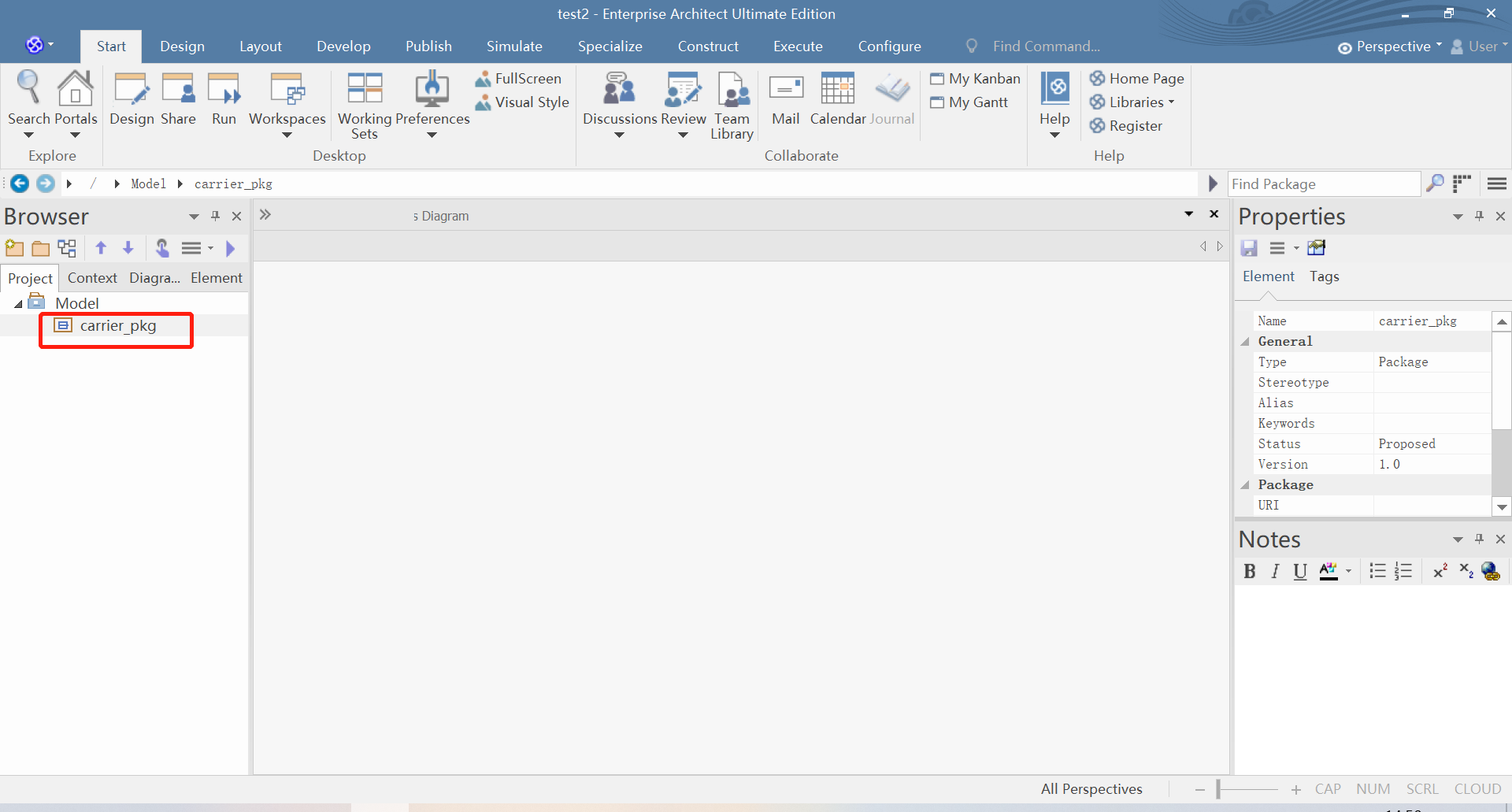Switch to the Layout ribbon tab
Screen dimensions: 1512x812
coord(261,46)
